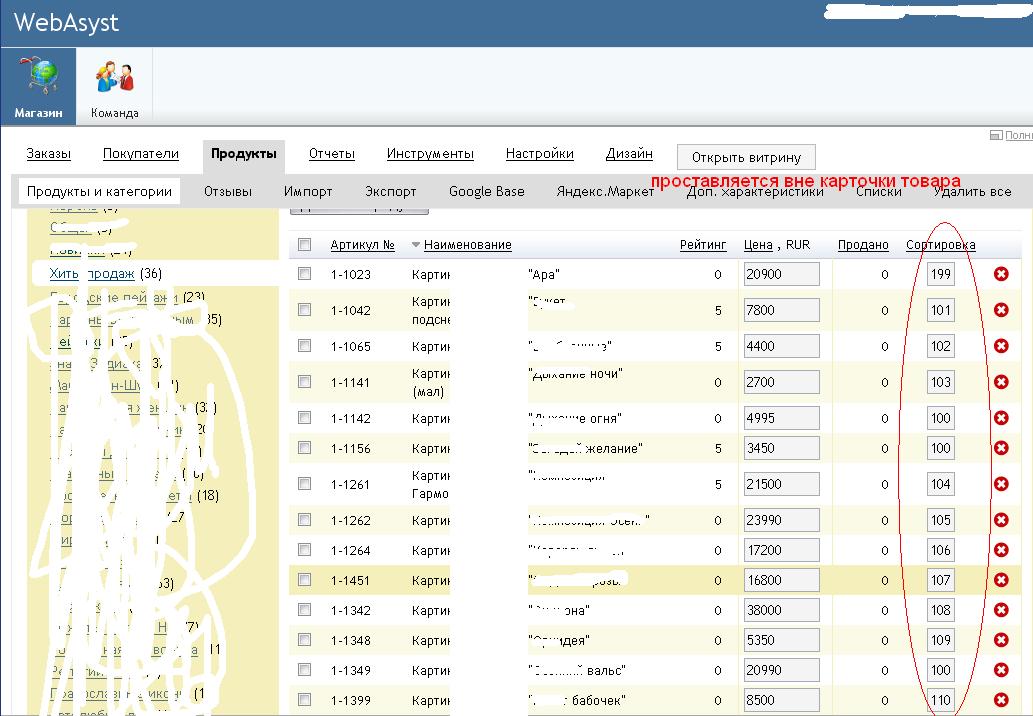Delete product 1-1023 with red cross icon
Screen dimensions: 1033x716
[x=1001, y=274]
